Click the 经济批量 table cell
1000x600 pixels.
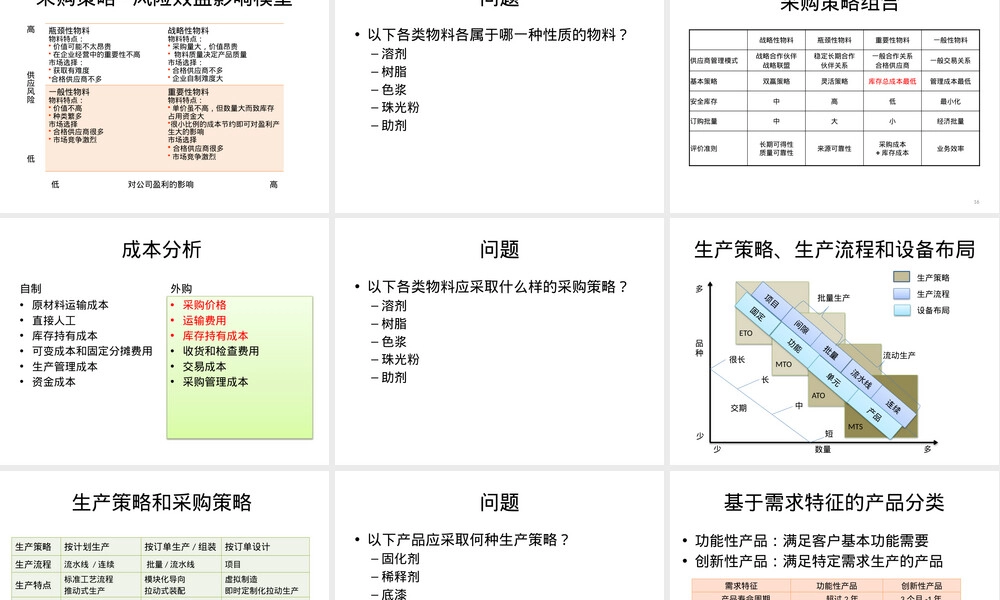(x=950, y=121)
